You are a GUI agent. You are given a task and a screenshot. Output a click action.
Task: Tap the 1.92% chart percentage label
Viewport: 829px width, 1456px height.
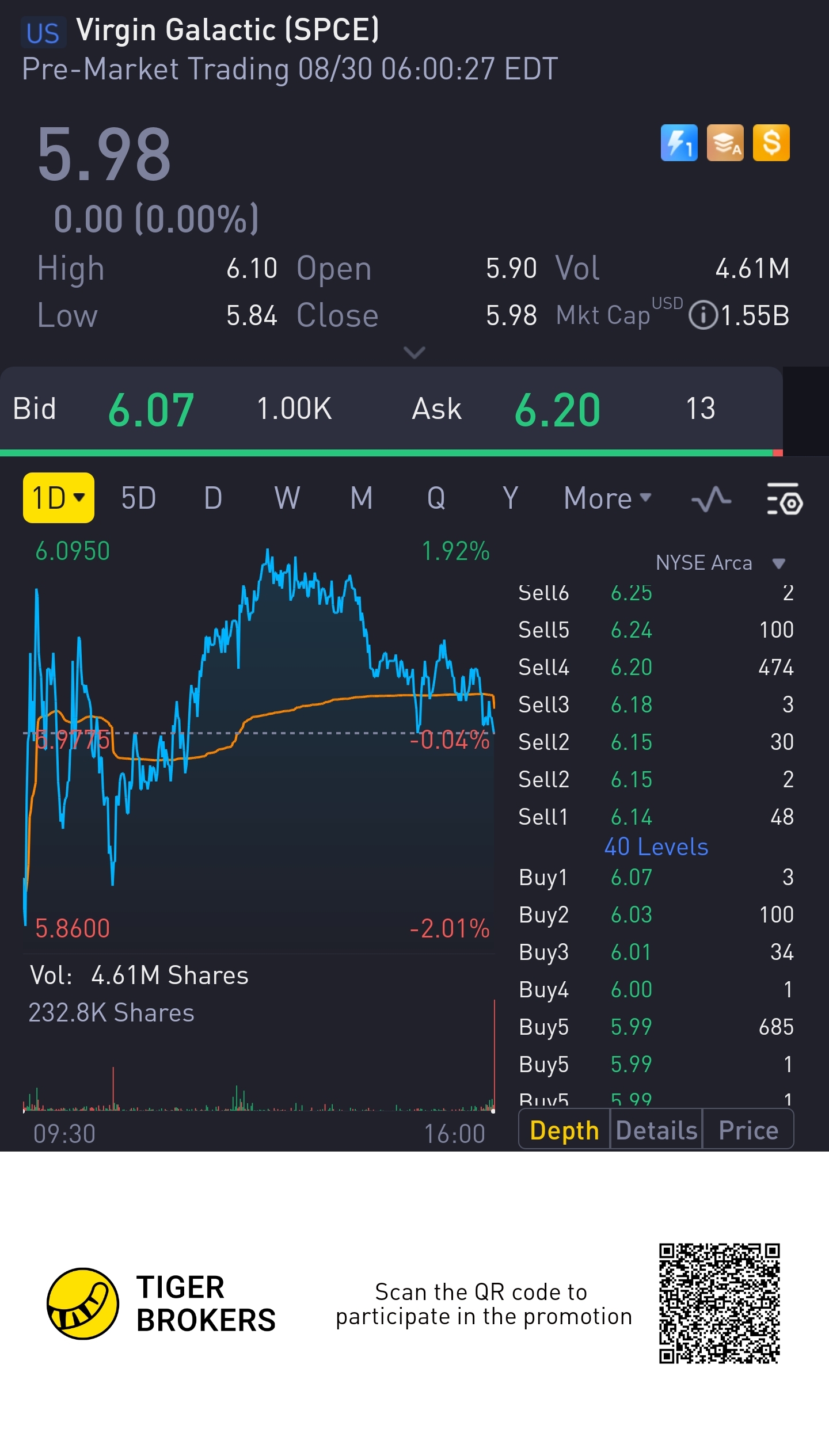point(455,551)
